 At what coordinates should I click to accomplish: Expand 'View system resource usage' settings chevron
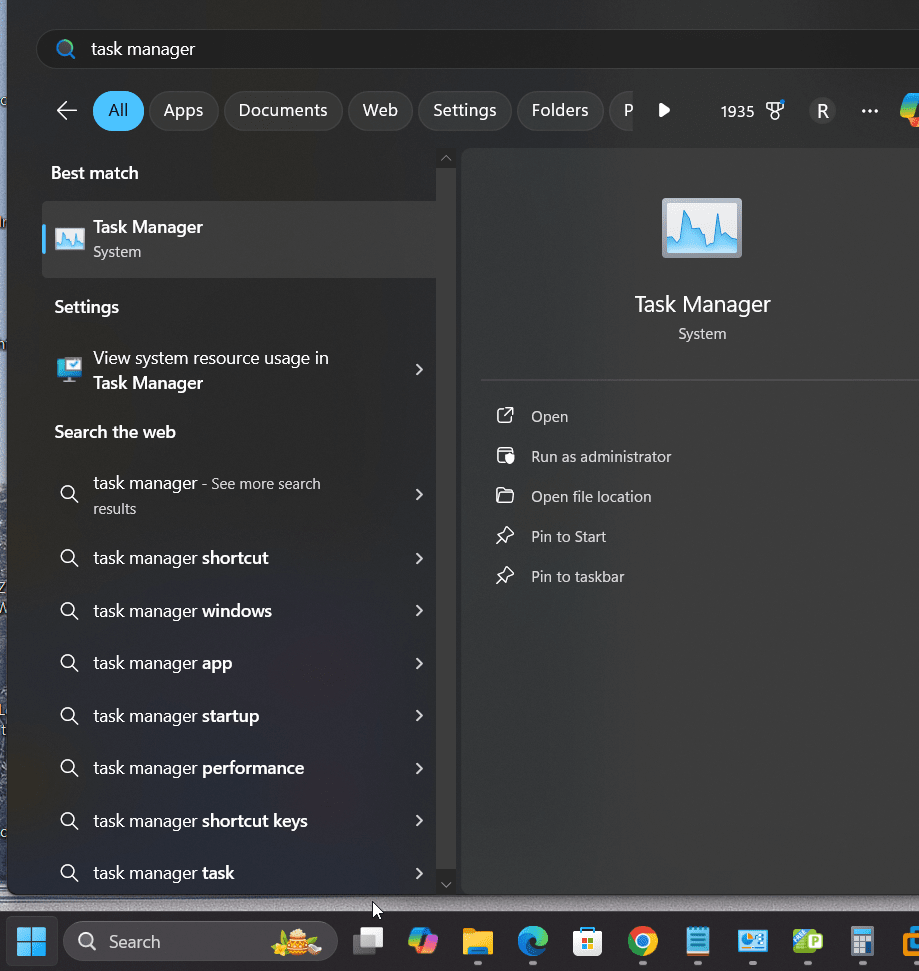tap(419, 370)
